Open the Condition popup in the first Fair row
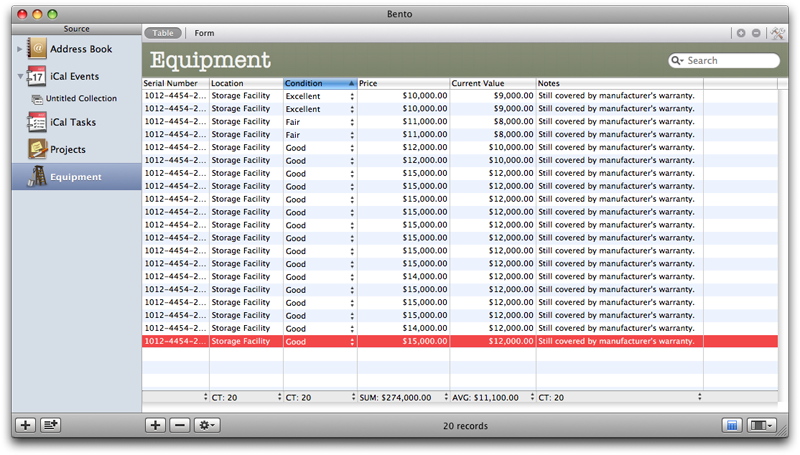This screenshot has height=455, width=800. (x=352, y=122)
